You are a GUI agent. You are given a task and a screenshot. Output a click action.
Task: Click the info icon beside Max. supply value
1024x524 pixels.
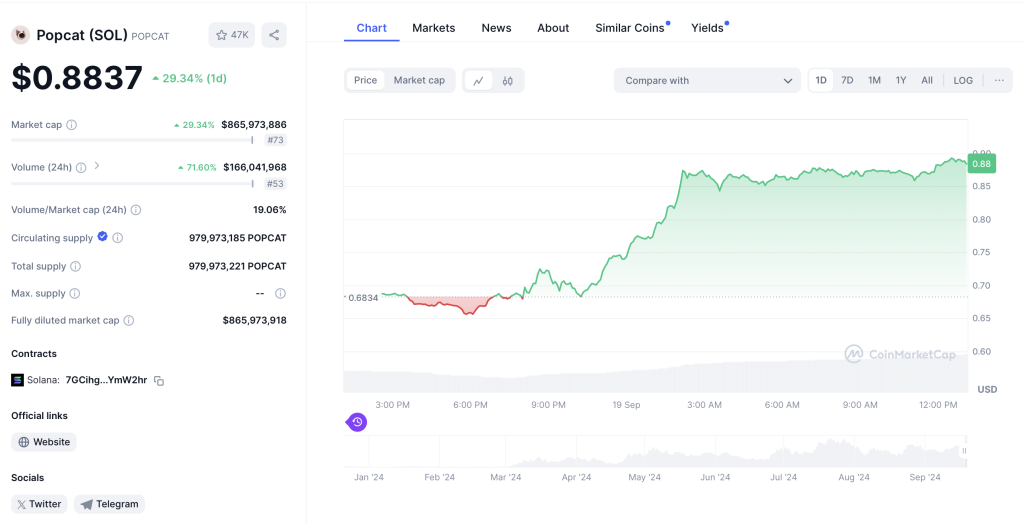point(280,293)
